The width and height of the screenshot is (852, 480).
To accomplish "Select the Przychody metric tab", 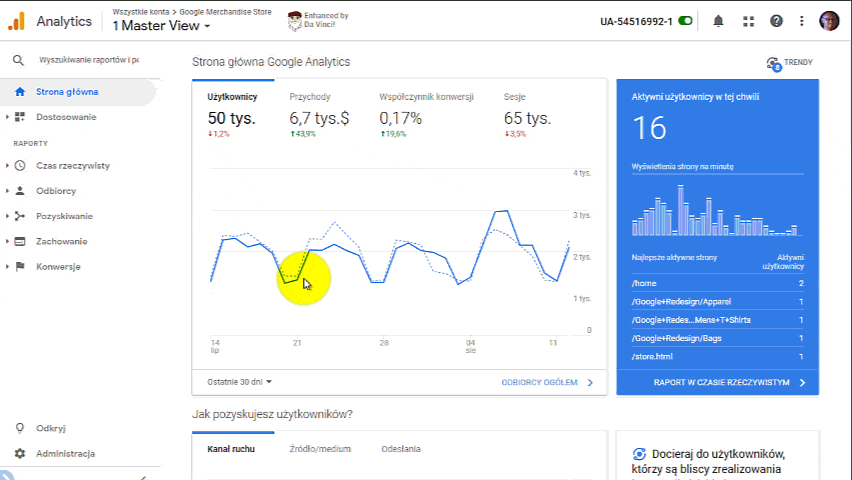I will point(320,113).
